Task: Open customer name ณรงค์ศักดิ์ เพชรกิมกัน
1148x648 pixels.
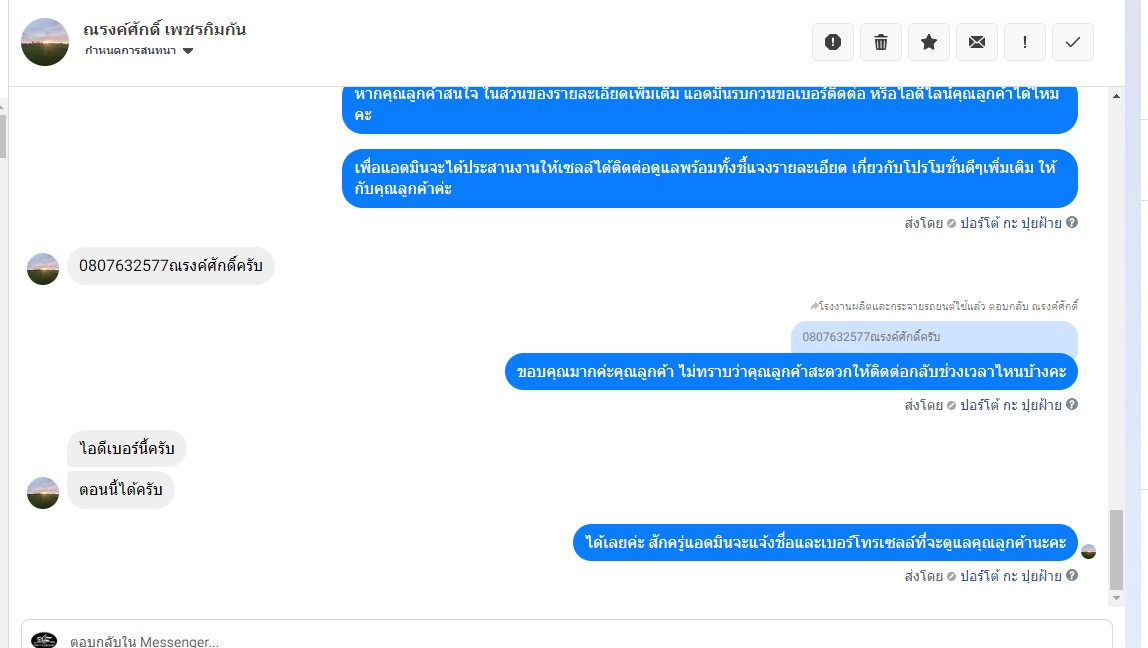Action: pos(164,29)
